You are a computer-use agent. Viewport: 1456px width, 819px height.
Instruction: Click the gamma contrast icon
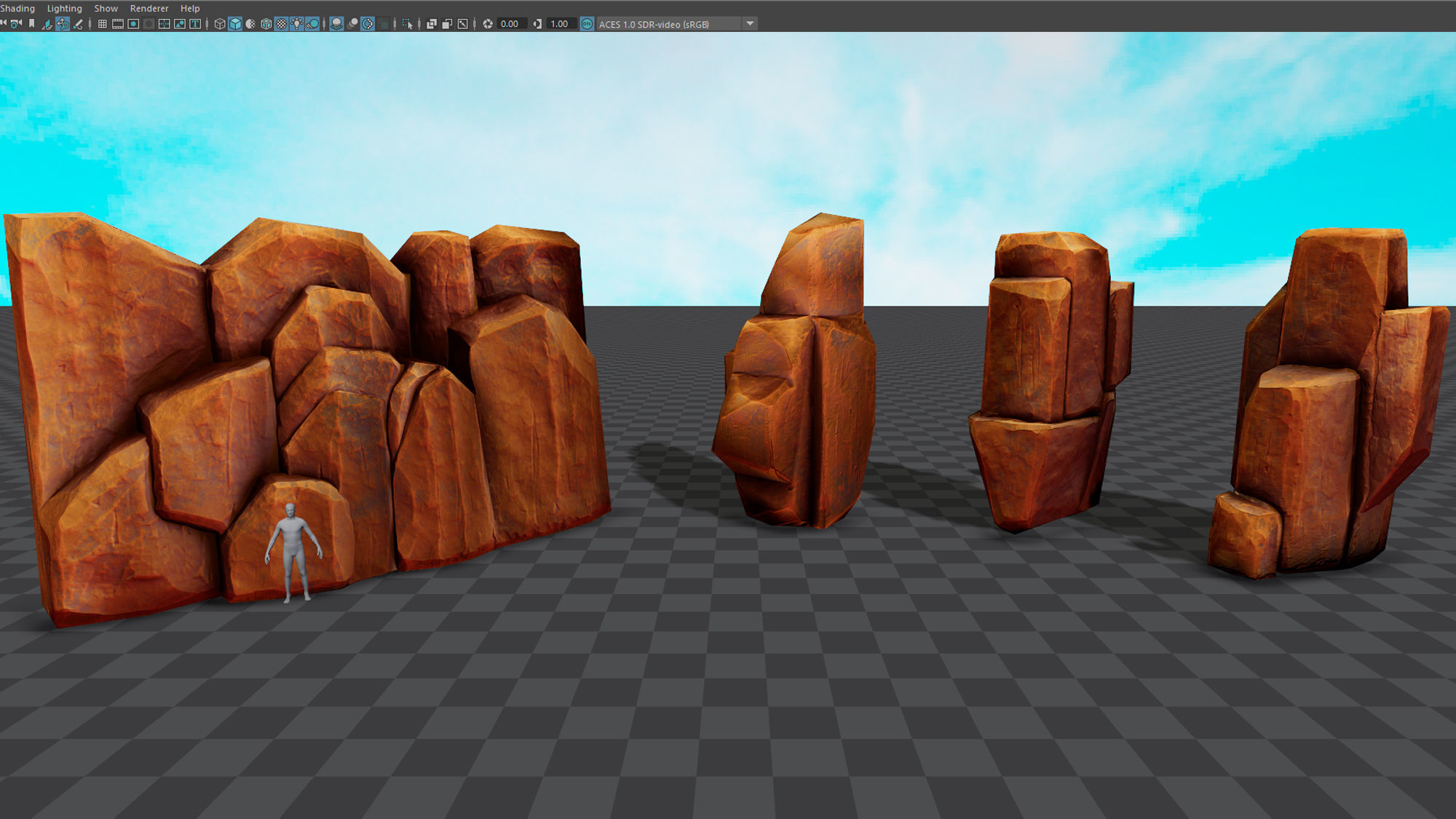(537, 24)
